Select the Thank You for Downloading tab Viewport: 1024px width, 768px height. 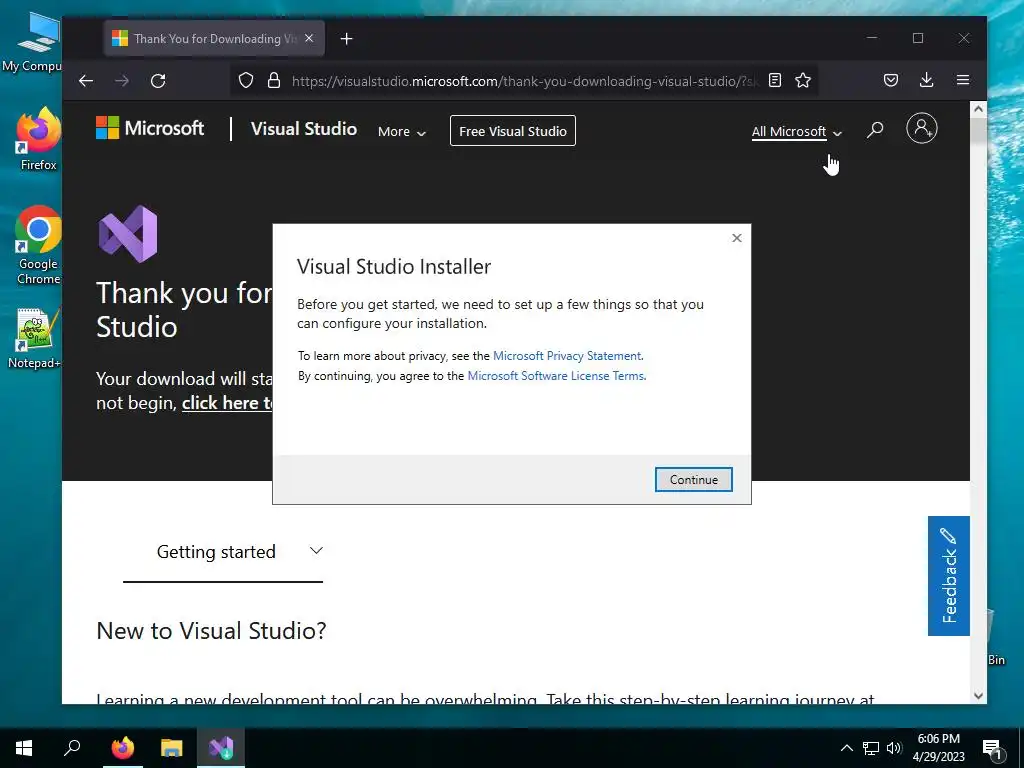[214, 39]
